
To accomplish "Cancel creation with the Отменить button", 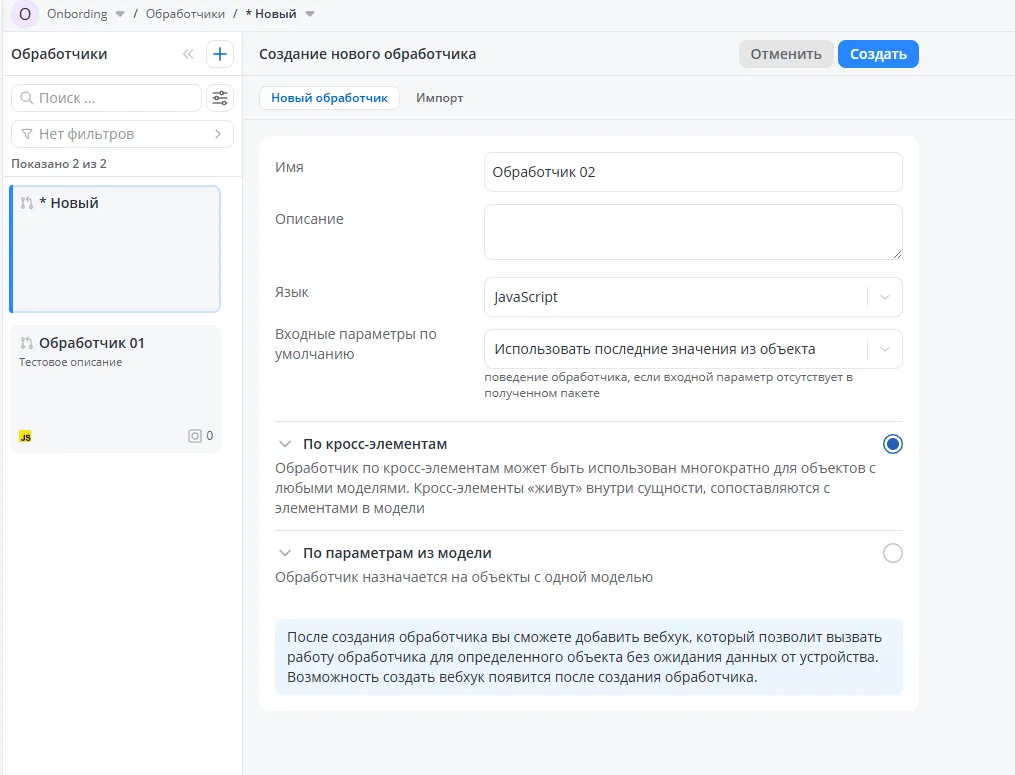I will [x=786, y=54].
